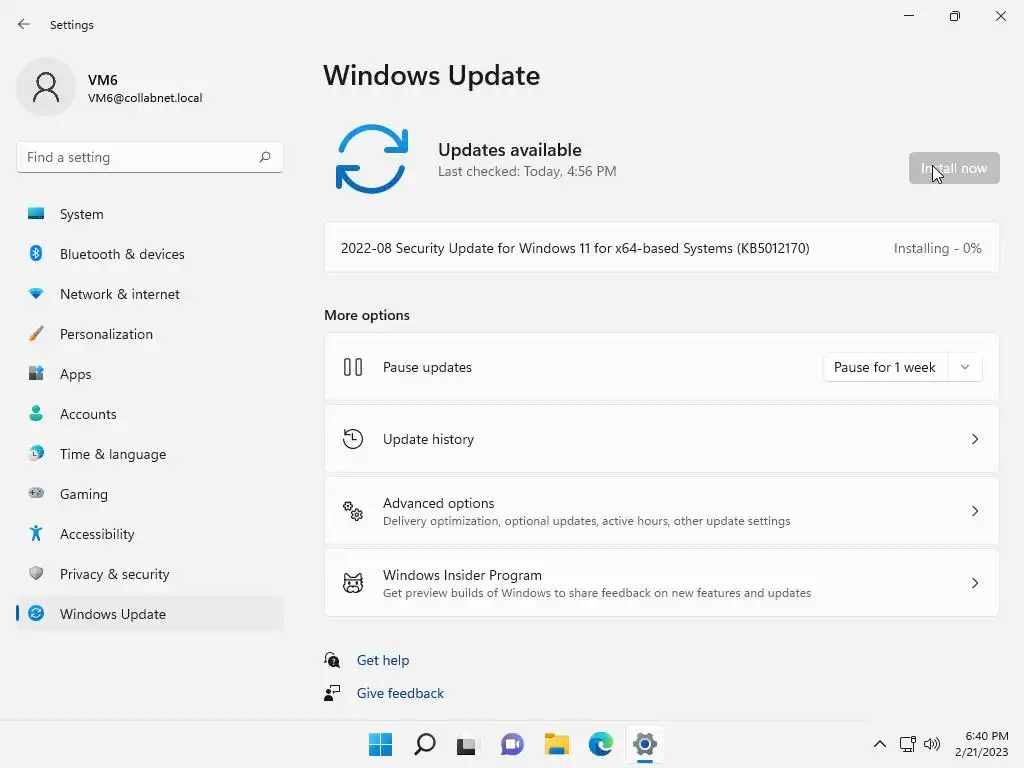The height and width of the screenshot is (768, 1024).
Task: Click the VM6 account name
Action: (103, 80)
